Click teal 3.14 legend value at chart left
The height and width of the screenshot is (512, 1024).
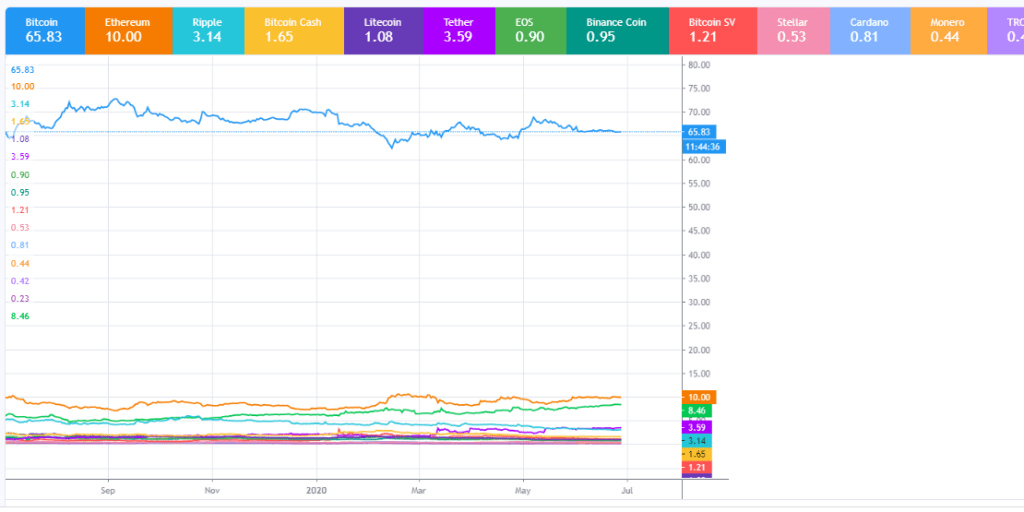[x=20, y=104]
